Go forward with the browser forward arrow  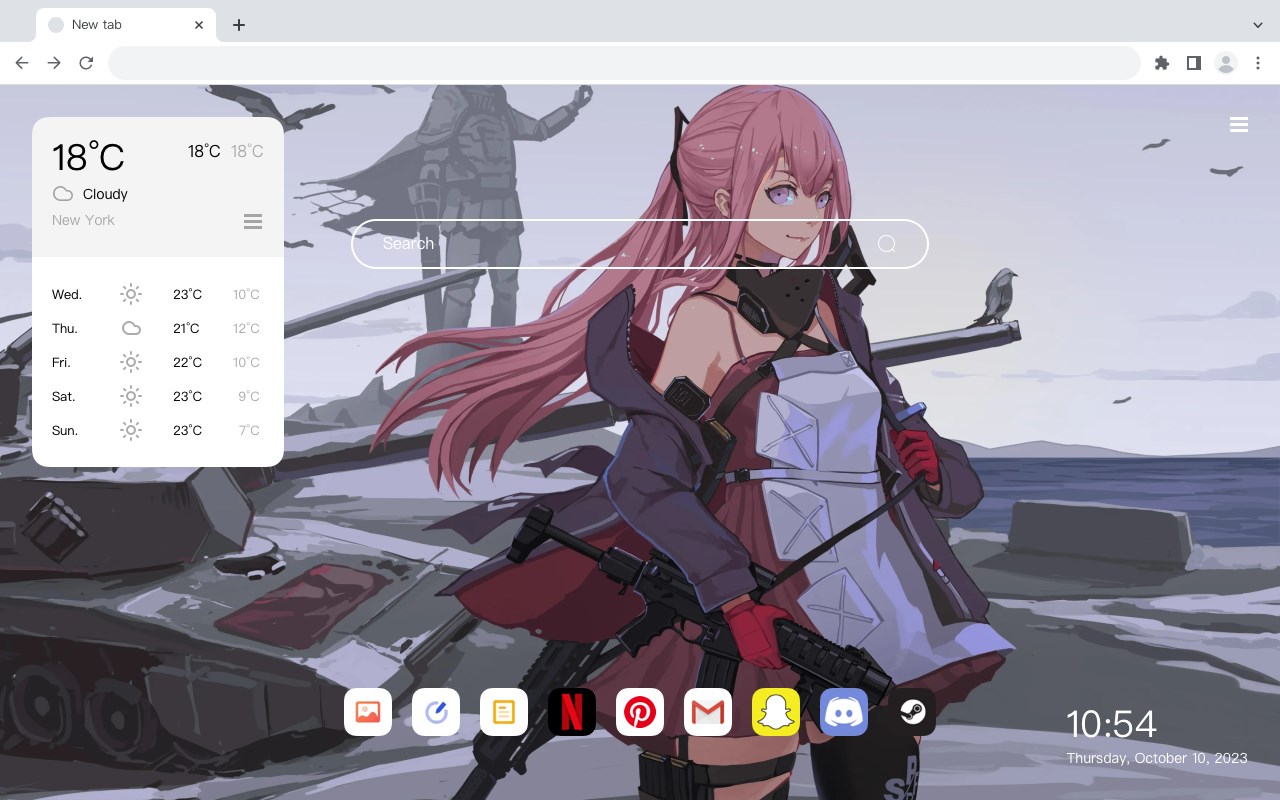pyautogui.click(x=54, y=63)
